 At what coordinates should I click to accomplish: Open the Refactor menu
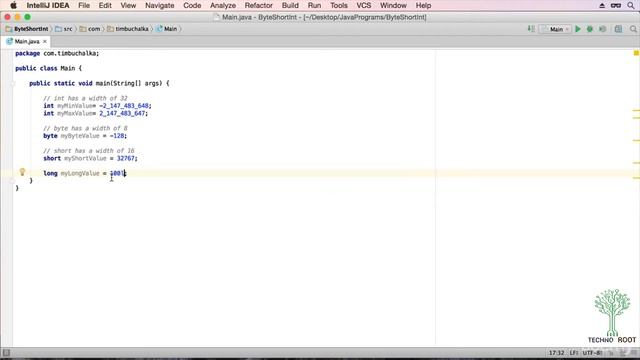click(258, 5)
